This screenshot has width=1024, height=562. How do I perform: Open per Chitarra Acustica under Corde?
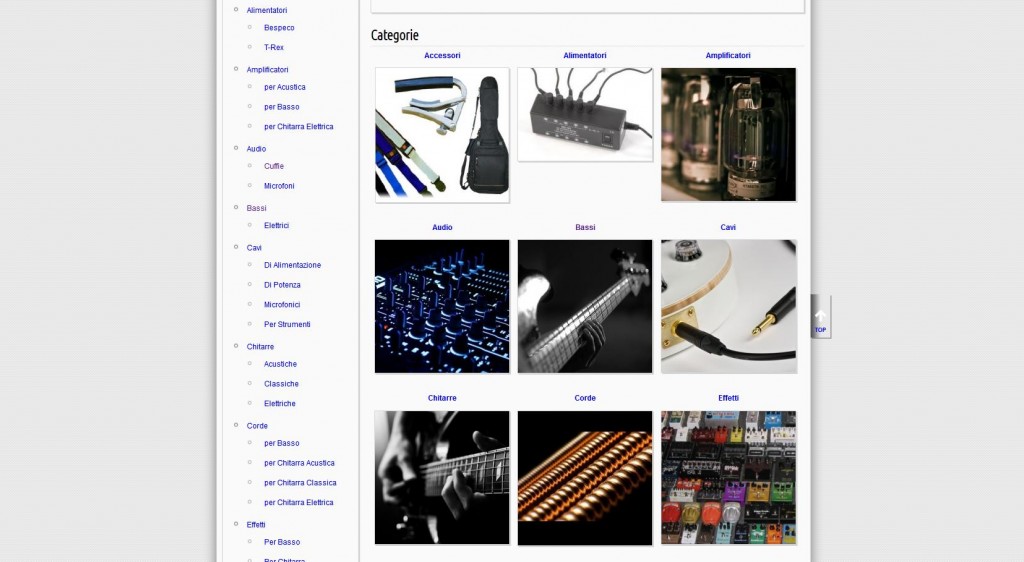[x=299, y=463]
